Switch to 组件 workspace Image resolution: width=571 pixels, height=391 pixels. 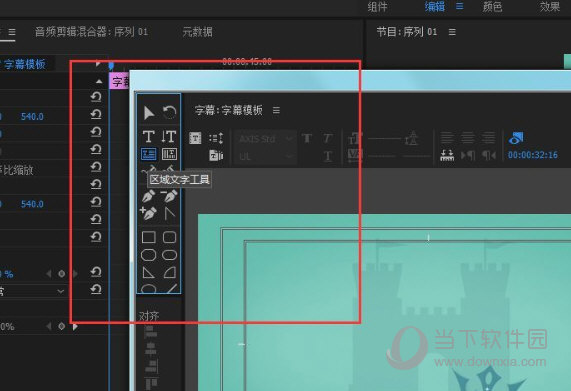[377, 7]
